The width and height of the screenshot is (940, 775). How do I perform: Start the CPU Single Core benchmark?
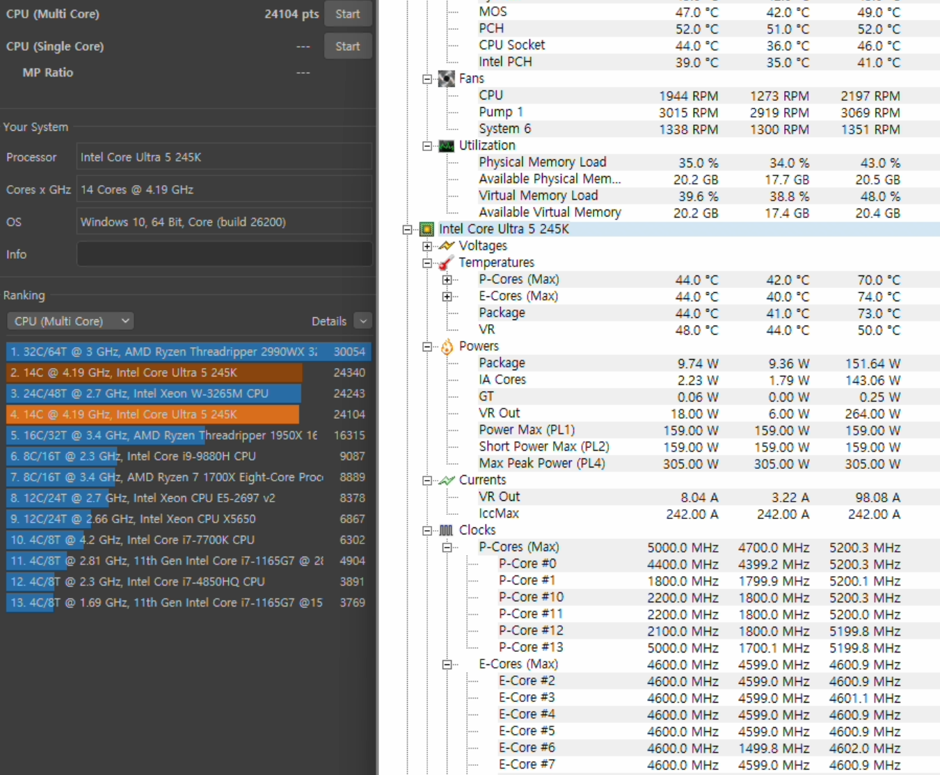pos(348,46)
